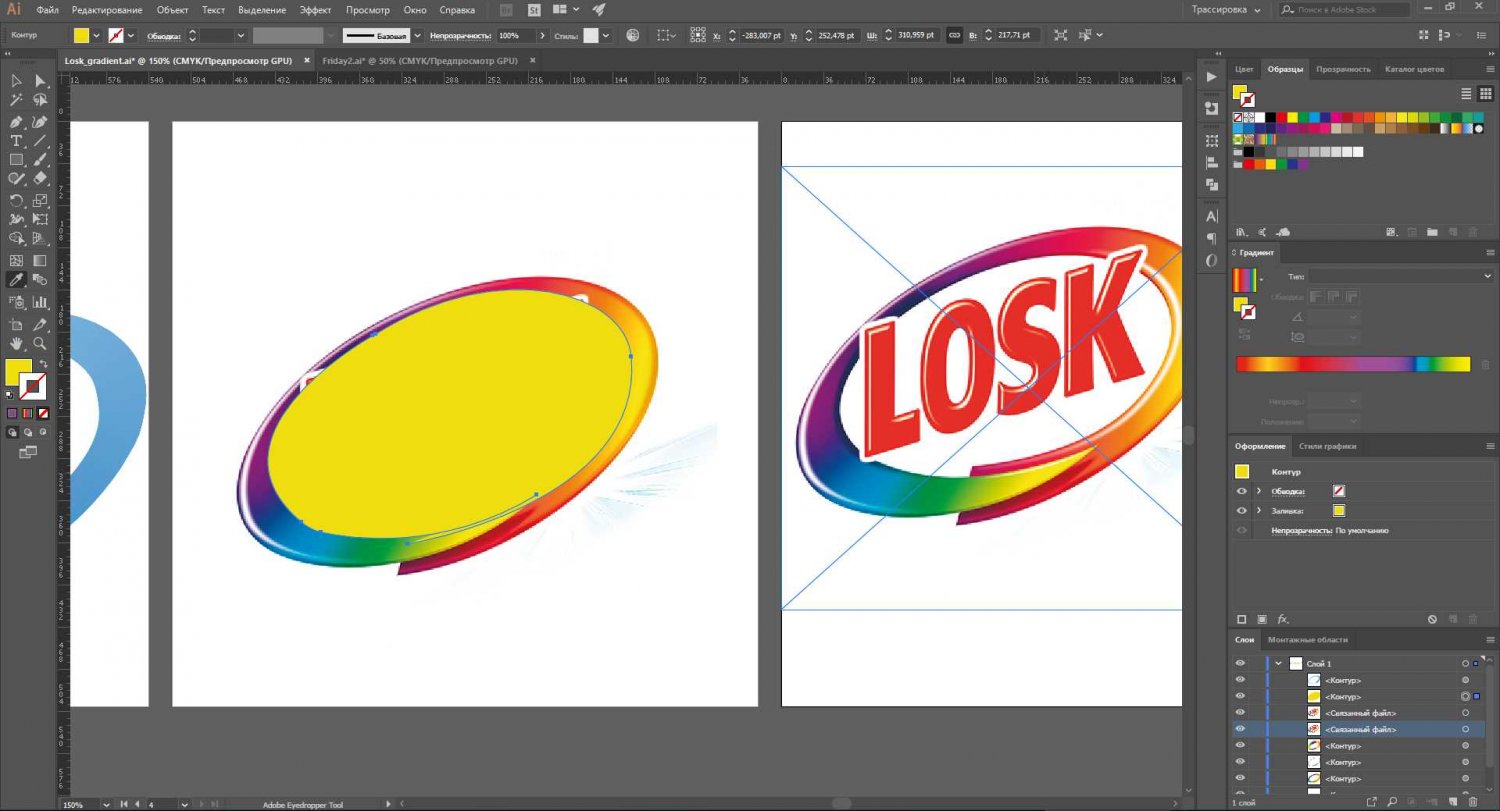Expand the Обводка row in Appearance
The image size is (1500, 811).
pos(1258,491)
